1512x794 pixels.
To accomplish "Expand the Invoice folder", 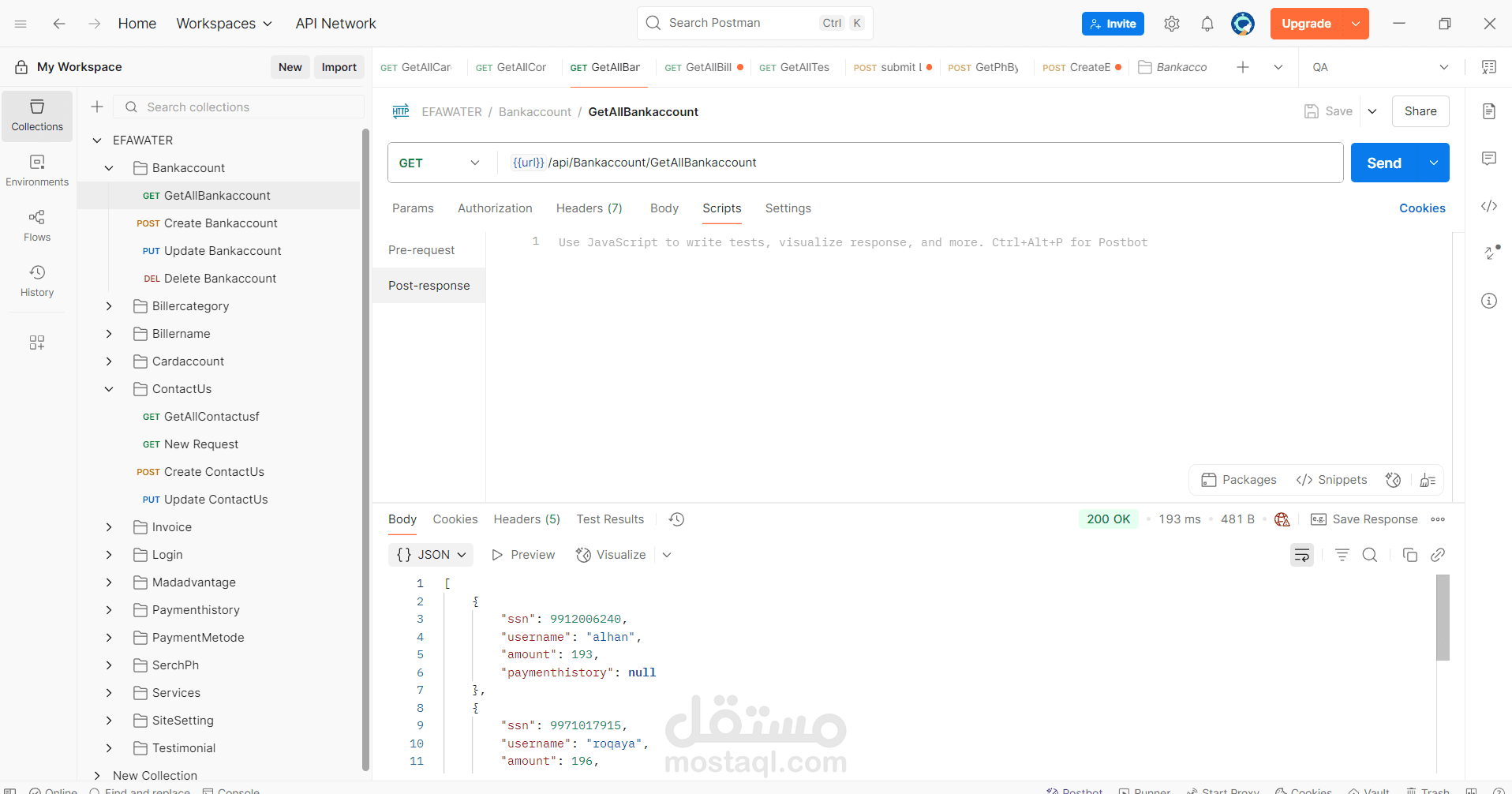I will (109, 527).
